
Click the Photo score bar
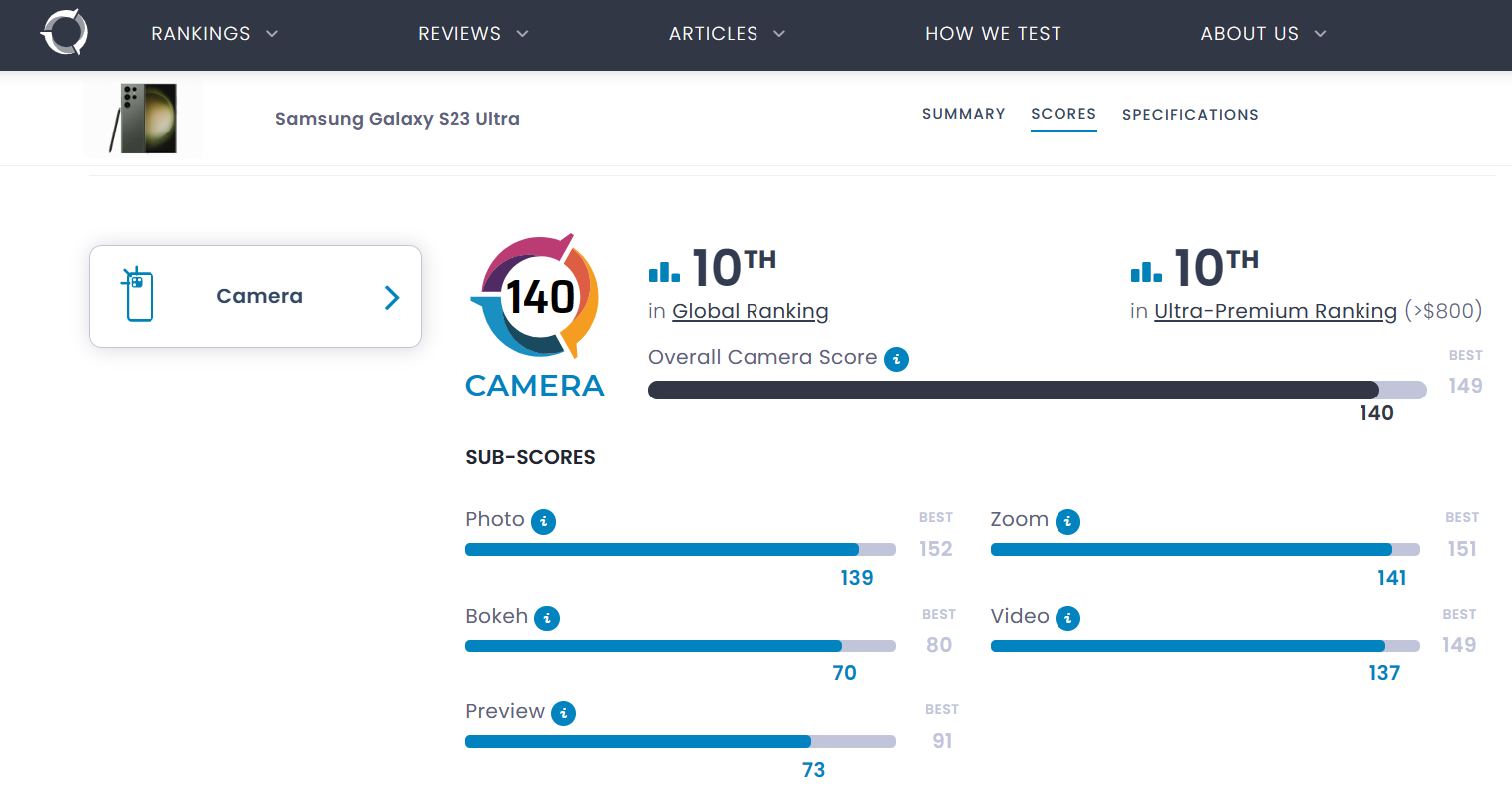coord(681,550)
